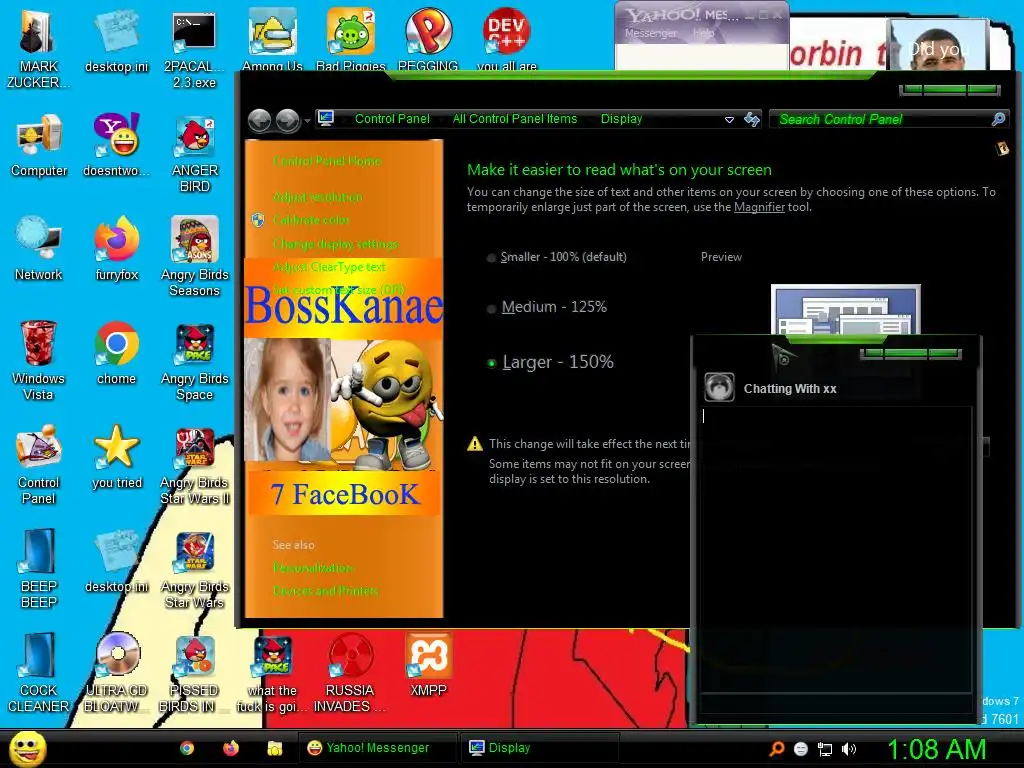Open the DEV C++ 'you all are' shortcut
Screen dimensions: 1024x768
(507, 38)
